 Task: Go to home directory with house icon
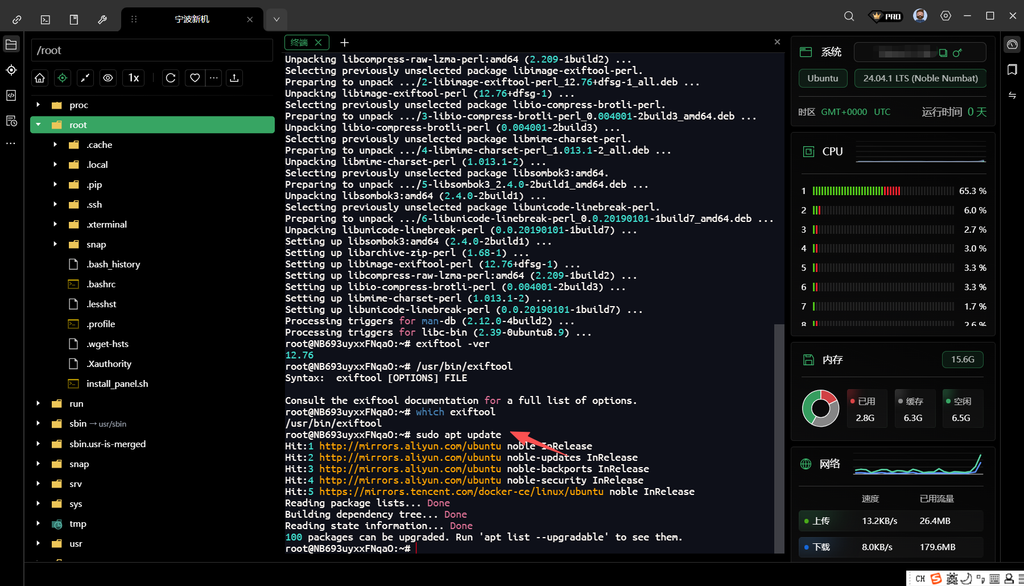pyautogui.click(x=40, y=78)
